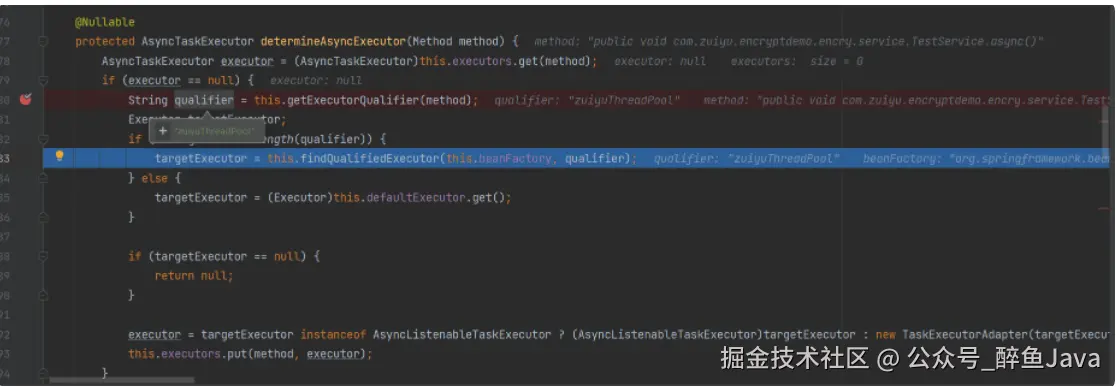Click the vertical scrollbar thumb at right edge
The width and height of the screenshot is (1116, 387).
tap(1105, 132)
